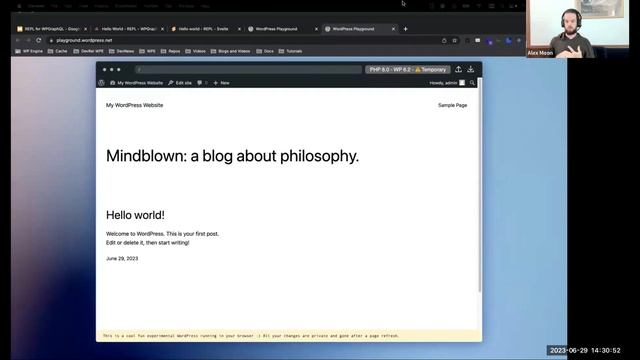Click My WordPress Website in the admin bar
The width and height of the screenshot is (640, 360).
click(136, 83)
